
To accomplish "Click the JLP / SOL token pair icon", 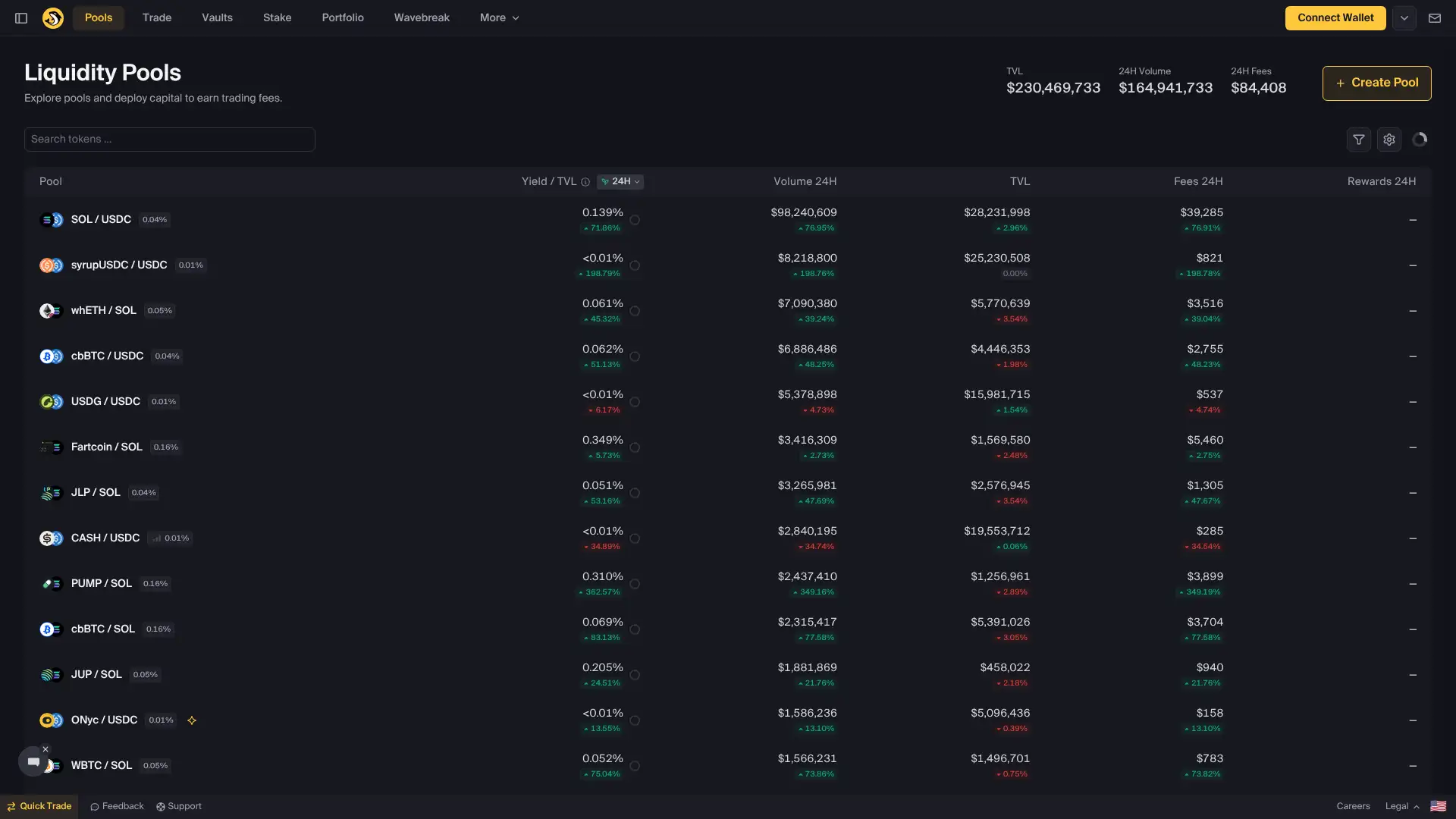I will click(x=51, y=493).
